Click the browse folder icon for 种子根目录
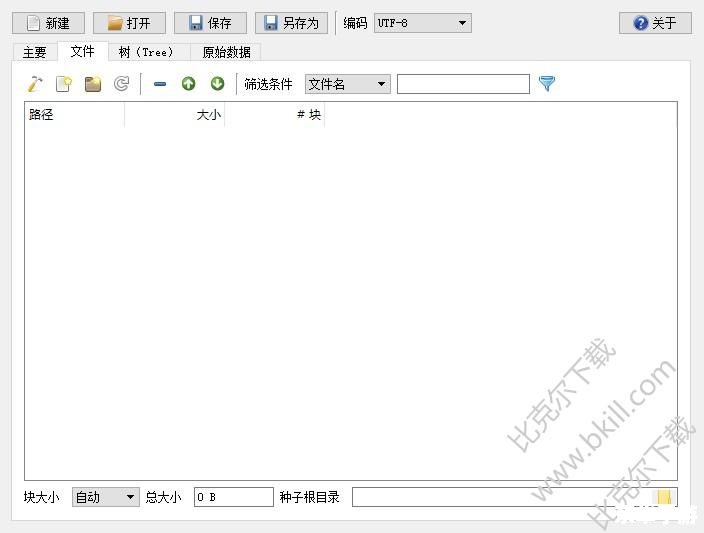Image resolution: width=704 pixels, height=533 pixels. [664, 497]
